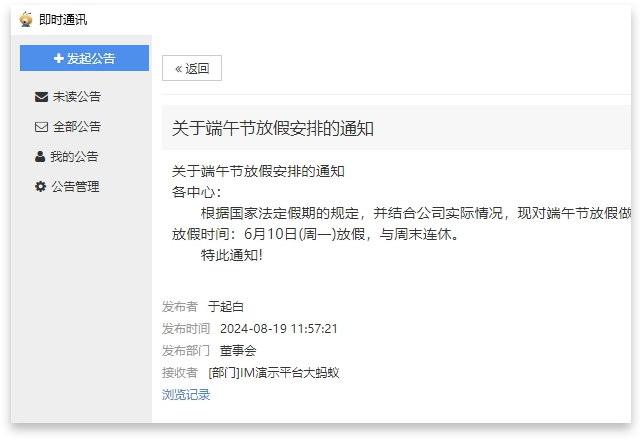Viewport: 643px width, 441px height.
Task: Click the publisher name 于起白
Action: point(226,306)
